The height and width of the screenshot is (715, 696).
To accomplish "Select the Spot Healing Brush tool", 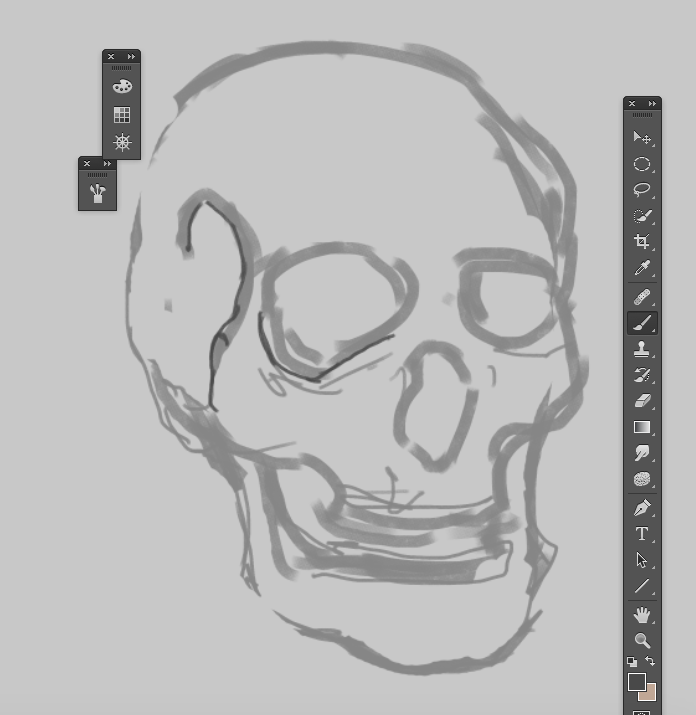I will (642, 297).
